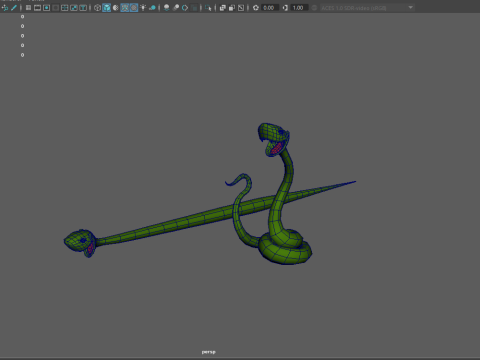Toggle viewport Shadows icon
480x360 pixels.
(x=152, y=8)
